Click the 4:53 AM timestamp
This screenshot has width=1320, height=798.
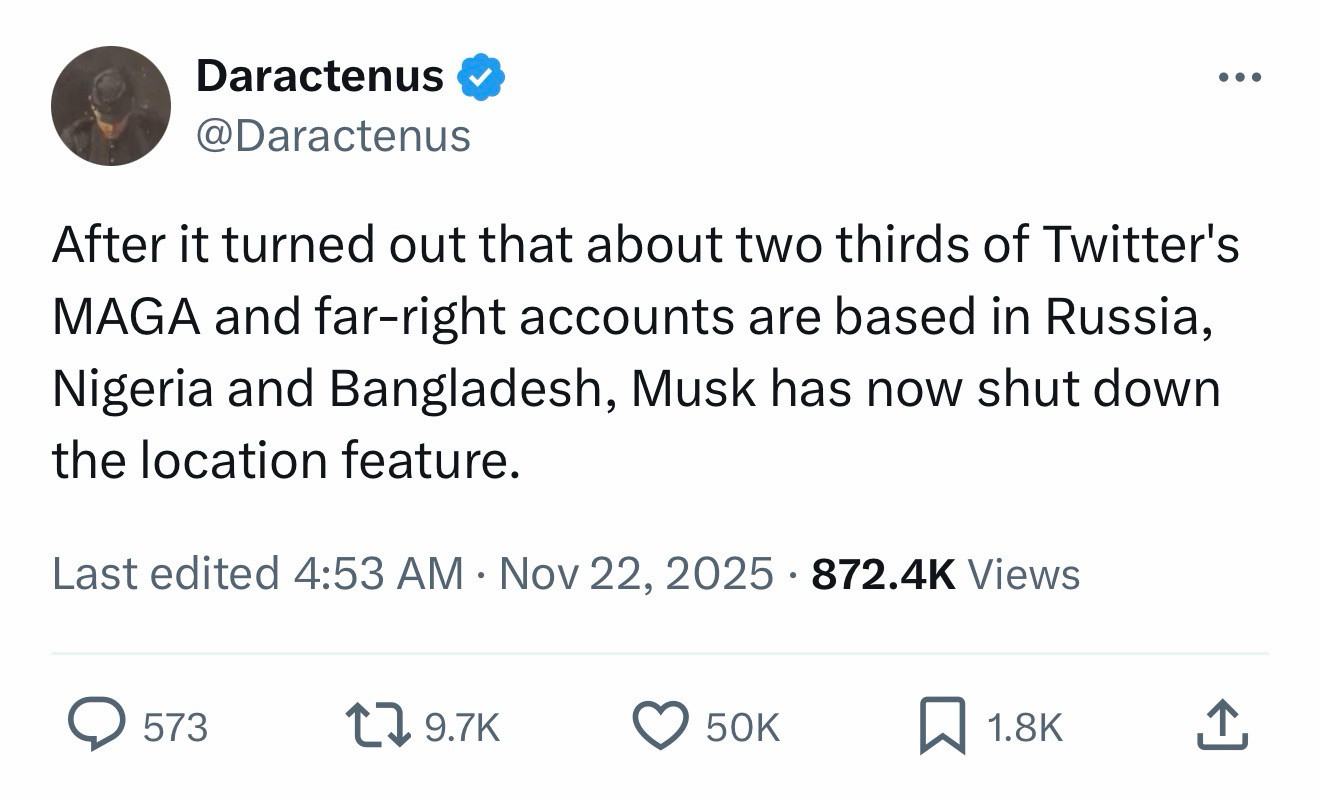pyautogui.click(x=379, y=574)
